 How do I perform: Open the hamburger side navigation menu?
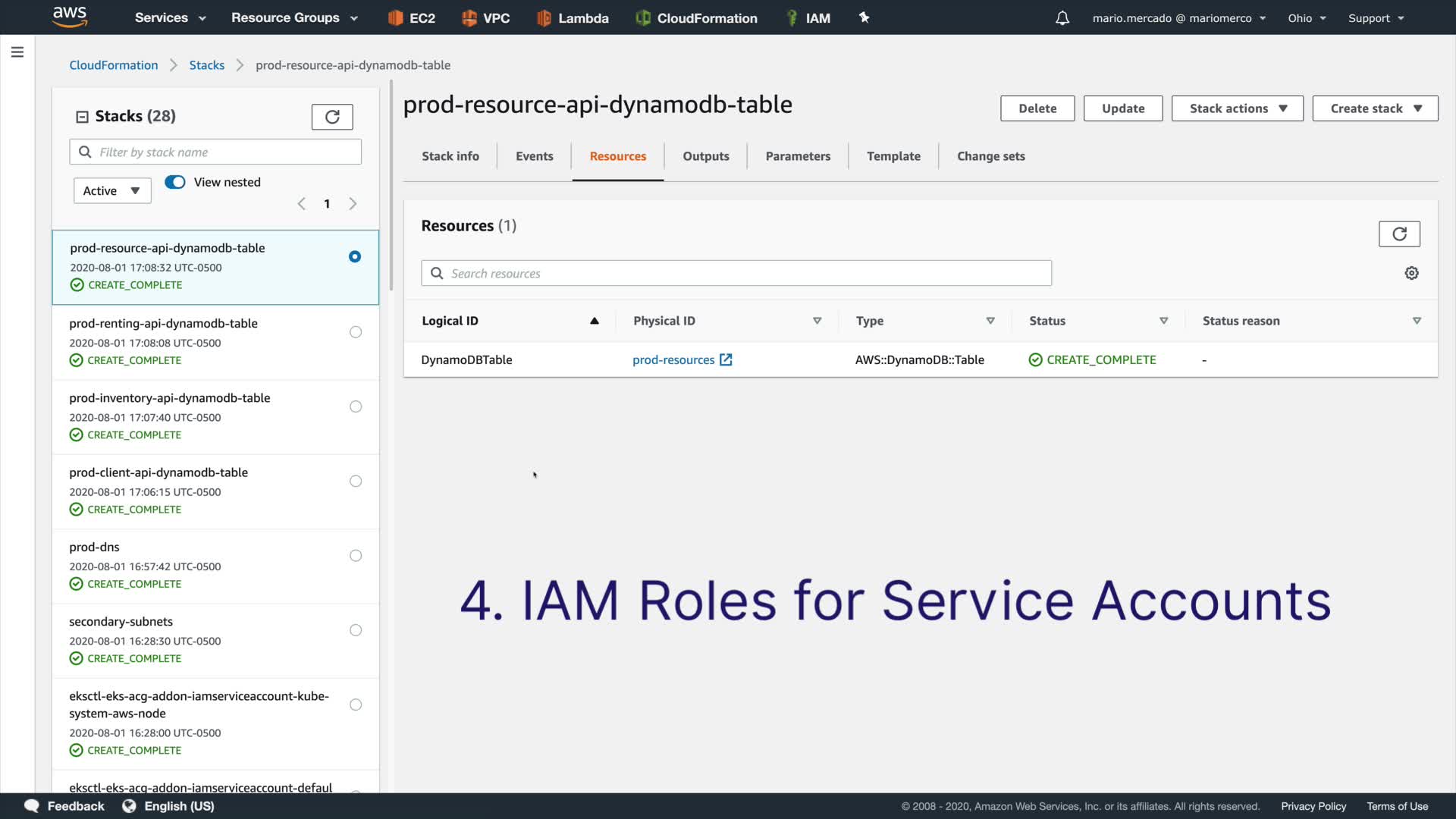(x=17, y=52)
